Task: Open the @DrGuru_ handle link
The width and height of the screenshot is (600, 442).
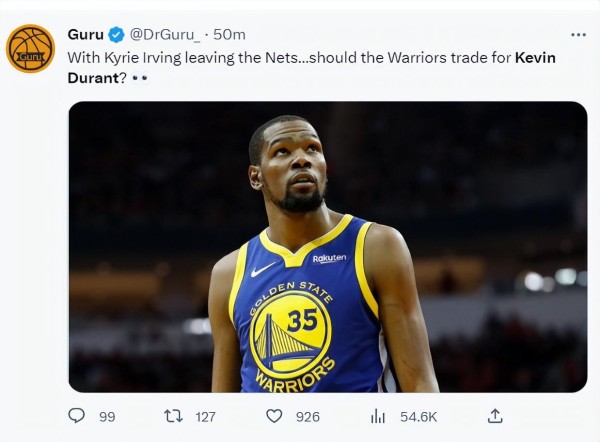Action: pos(165,35)
